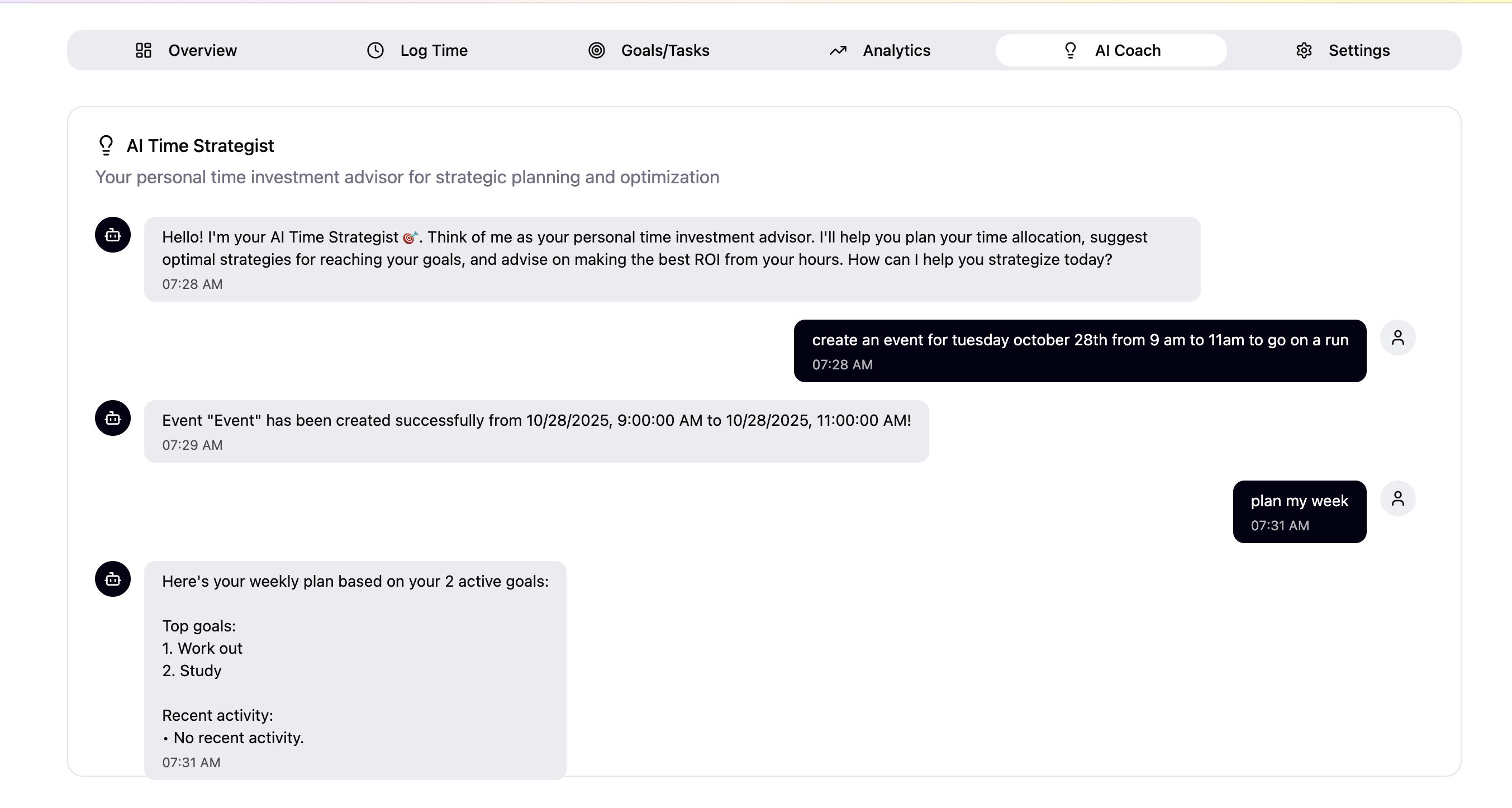Click lightbulb icon beside AI Time Strategist heading
This screenshot has width=1512, height=808.
click(x=106, y=145)
